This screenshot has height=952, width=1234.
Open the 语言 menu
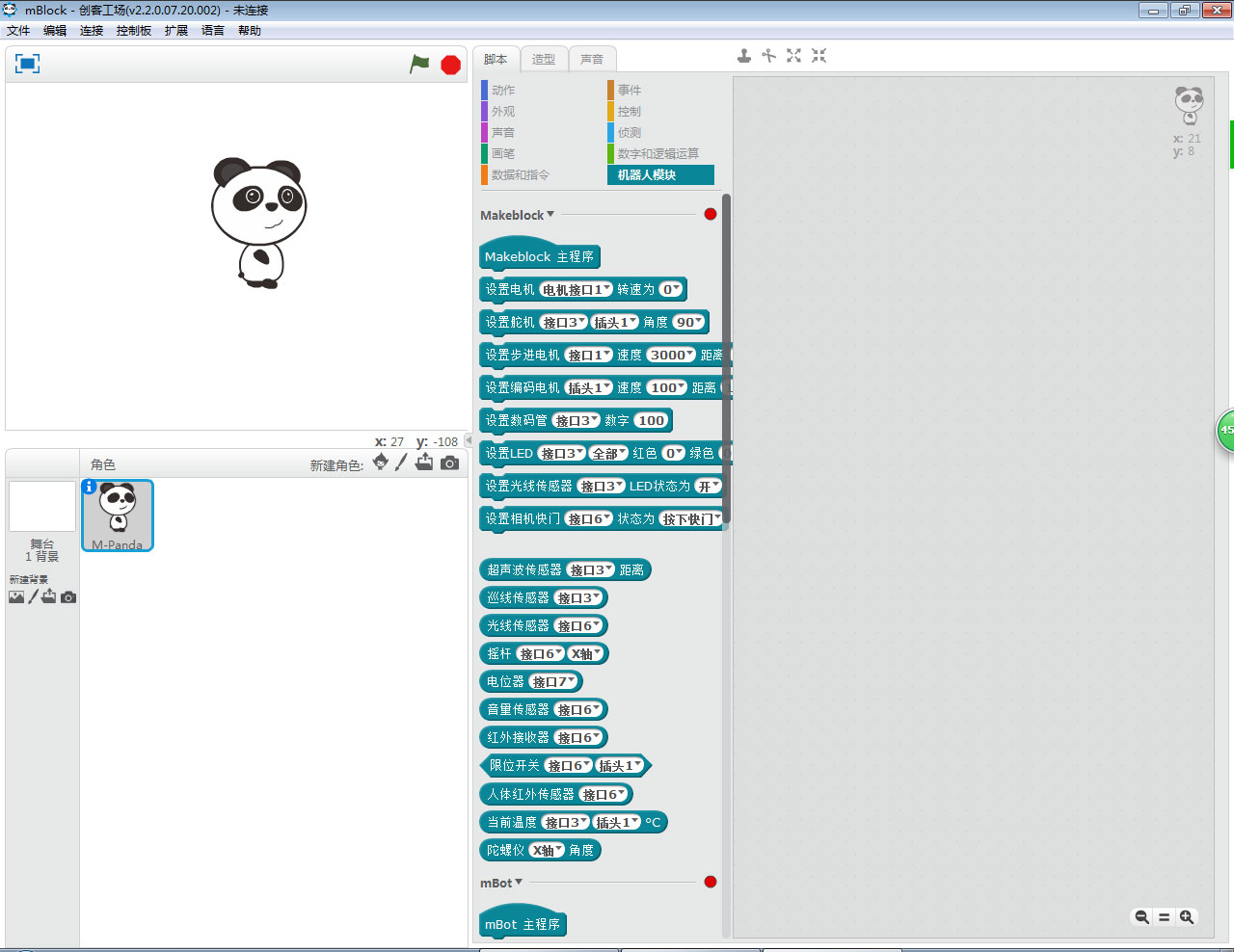click(x=213, y=31)
